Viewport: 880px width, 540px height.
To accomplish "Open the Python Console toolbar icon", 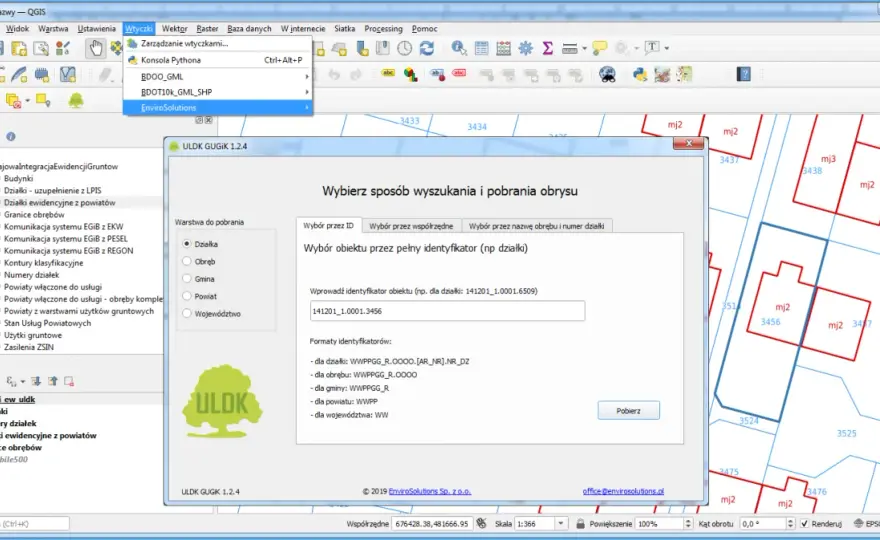I will (640, 74).
